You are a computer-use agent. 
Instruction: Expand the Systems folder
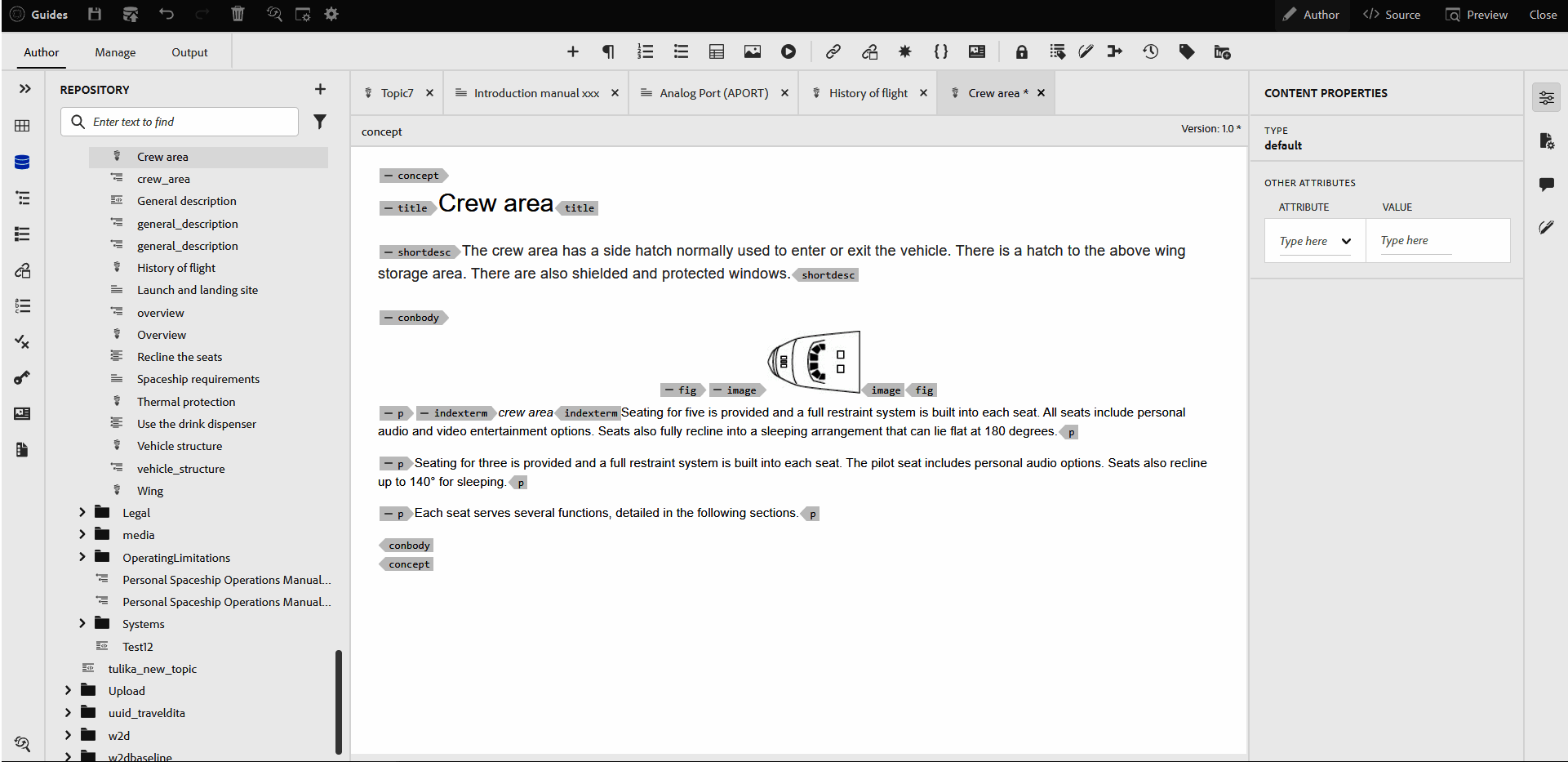[x=82, y=623]
